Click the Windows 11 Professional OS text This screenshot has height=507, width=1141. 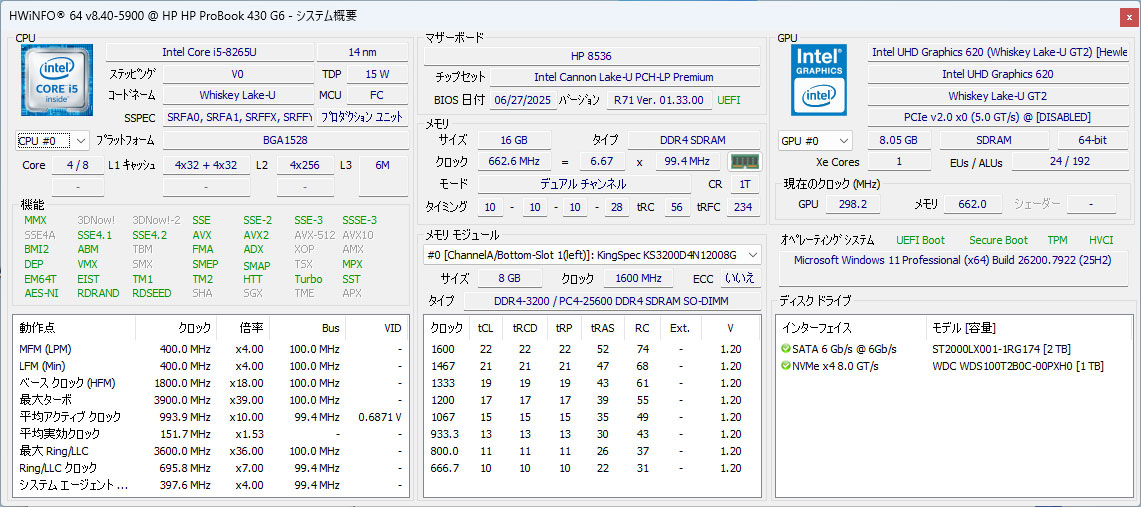952,260
